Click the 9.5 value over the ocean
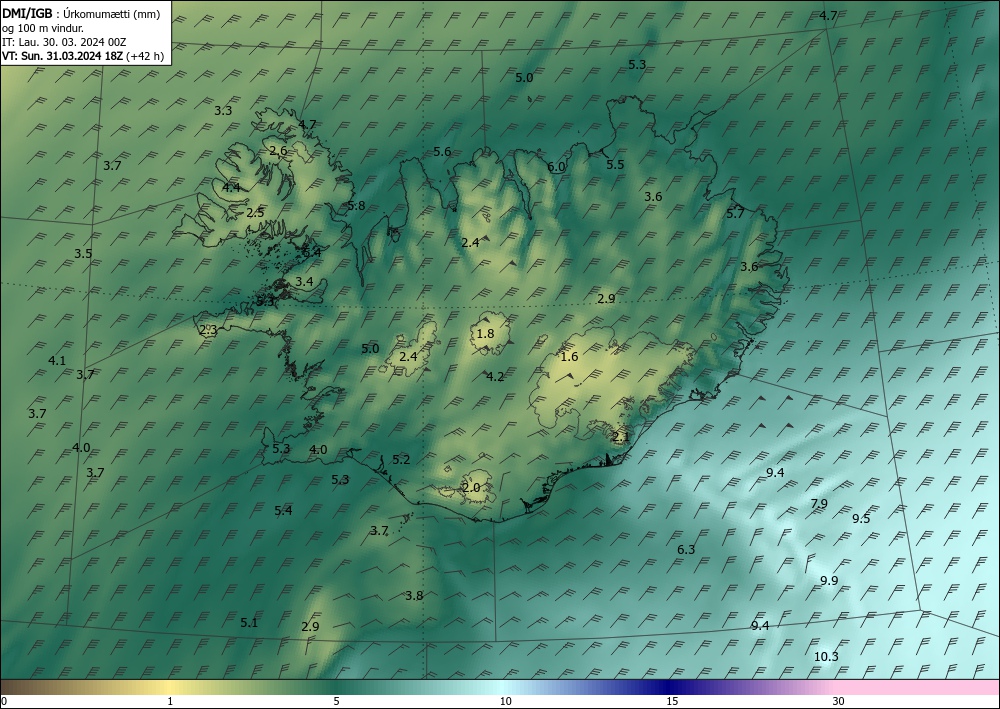This screenshot has height=709, width=1000. click(861, 518)
